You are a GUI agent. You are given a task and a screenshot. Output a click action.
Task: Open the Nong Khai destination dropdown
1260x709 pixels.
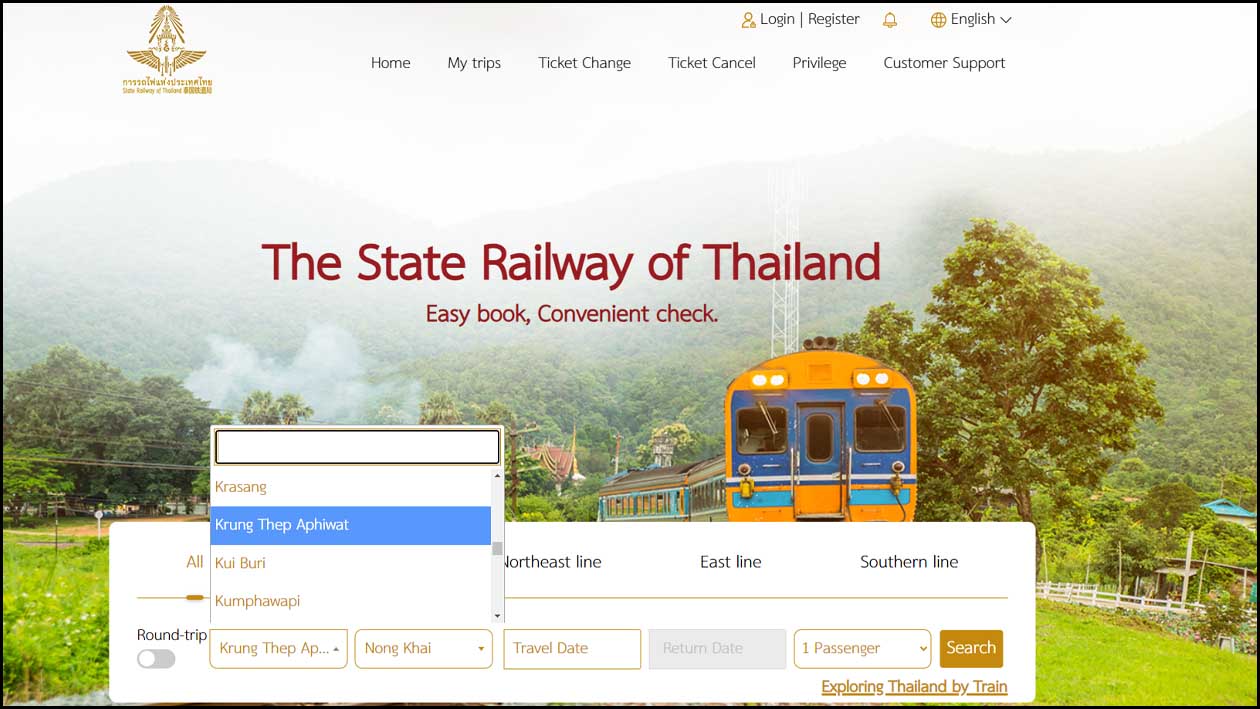[424, 648]
